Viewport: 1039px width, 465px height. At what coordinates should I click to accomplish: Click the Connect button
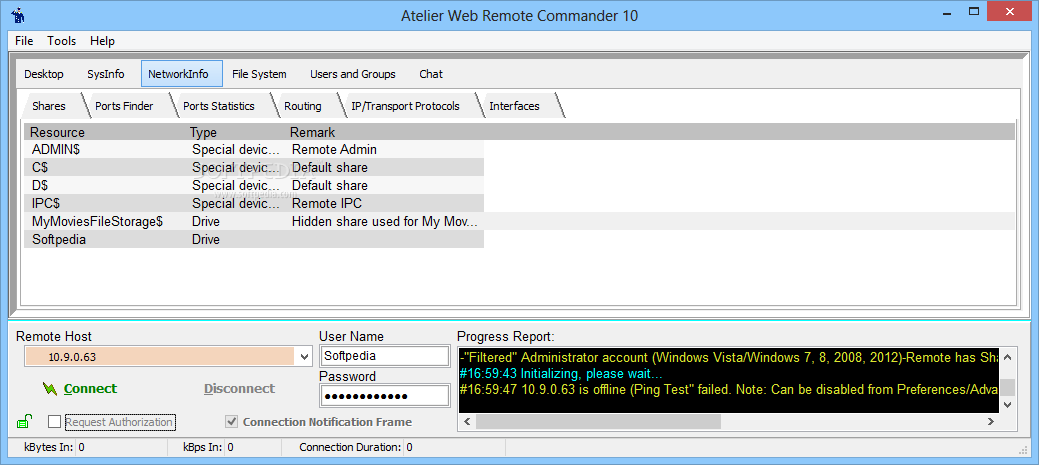pyautogui.click(x=90, y=389)
